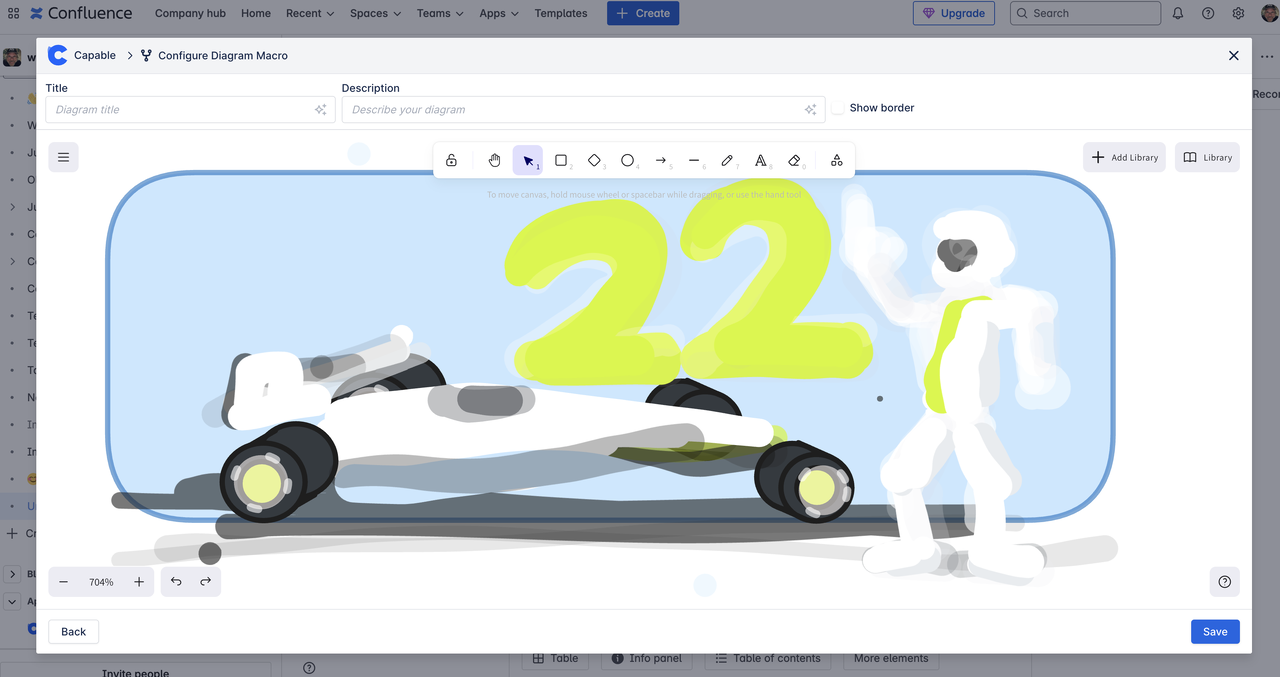Click AI sparkle icon in Description field
This screenshot has width=1280, height=677.
[810, 110]
